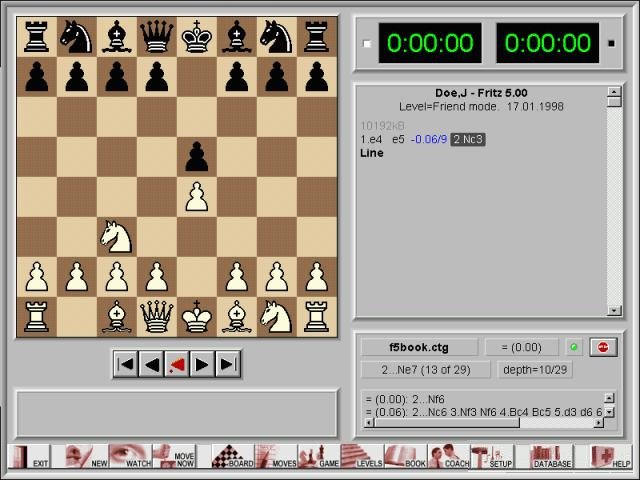
Task: Open the DATABASE toolbar icon
Action: 551,457
